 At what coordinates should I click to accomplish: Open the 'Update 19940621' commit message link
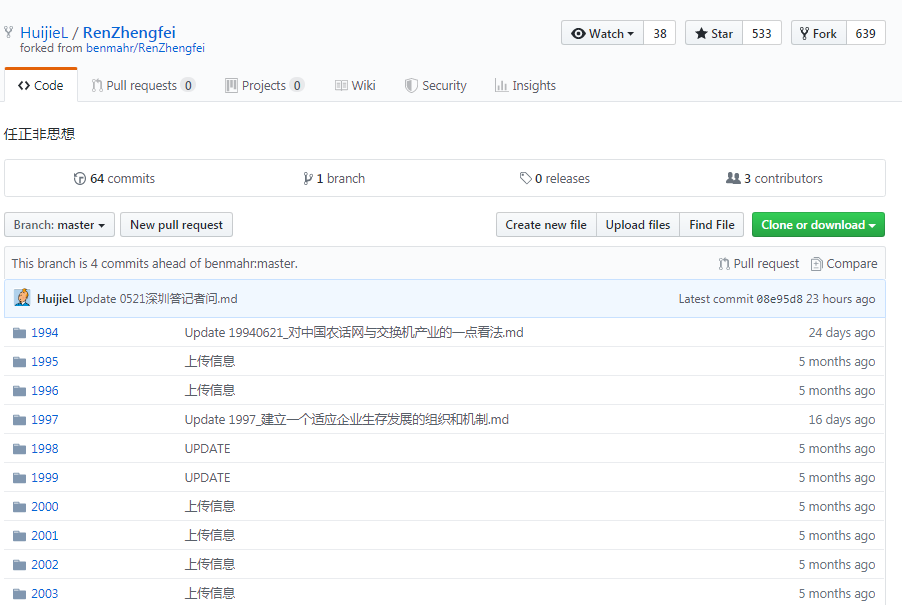(x=354, y=332)
